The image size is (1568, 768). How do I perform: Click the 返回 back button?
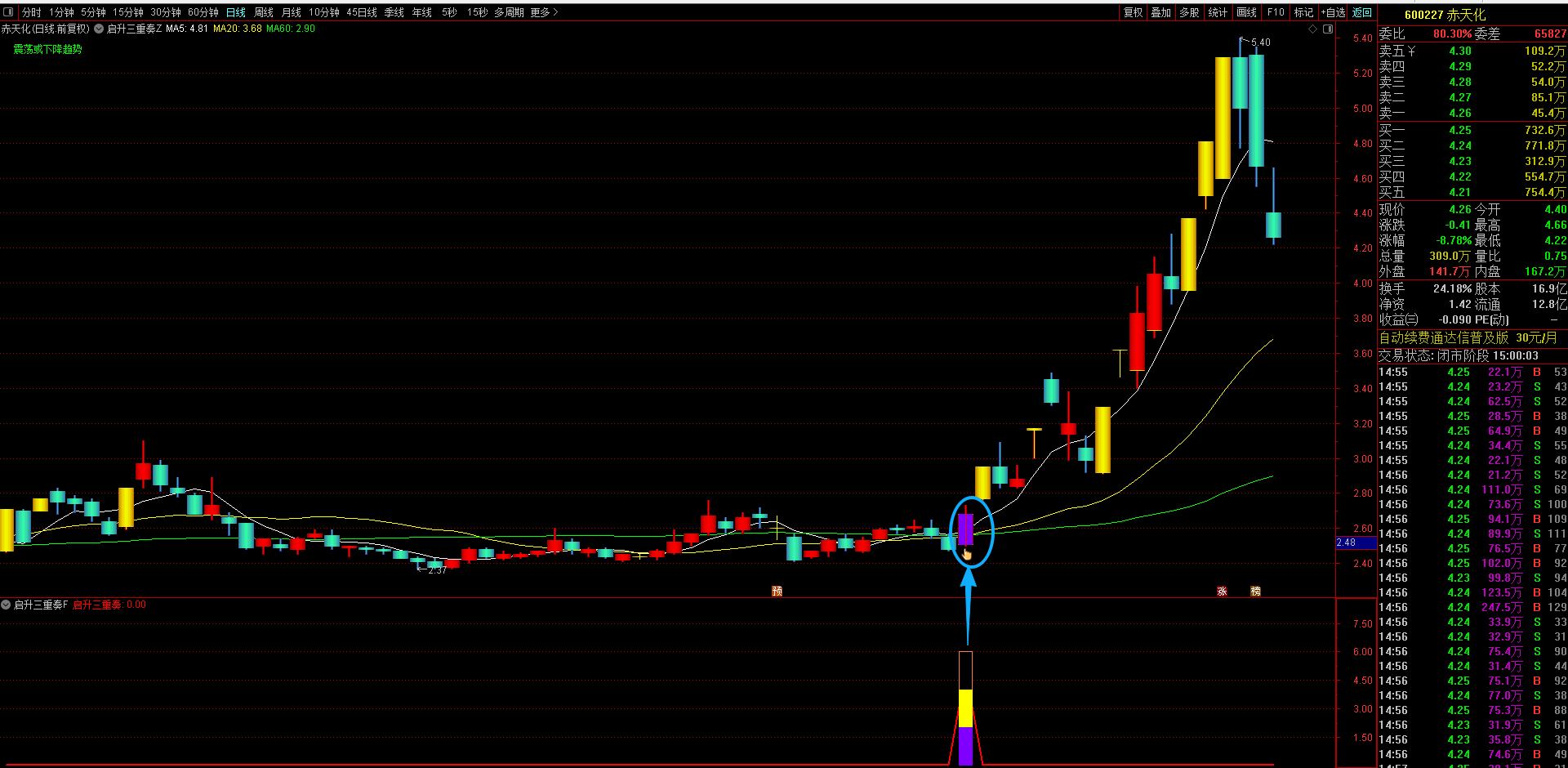pos(1362,12)
